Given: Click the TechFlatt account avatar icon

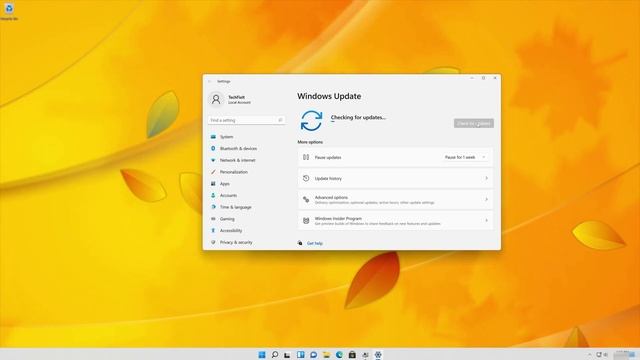Looking at the screenshot, I should (x=216, y=99).
